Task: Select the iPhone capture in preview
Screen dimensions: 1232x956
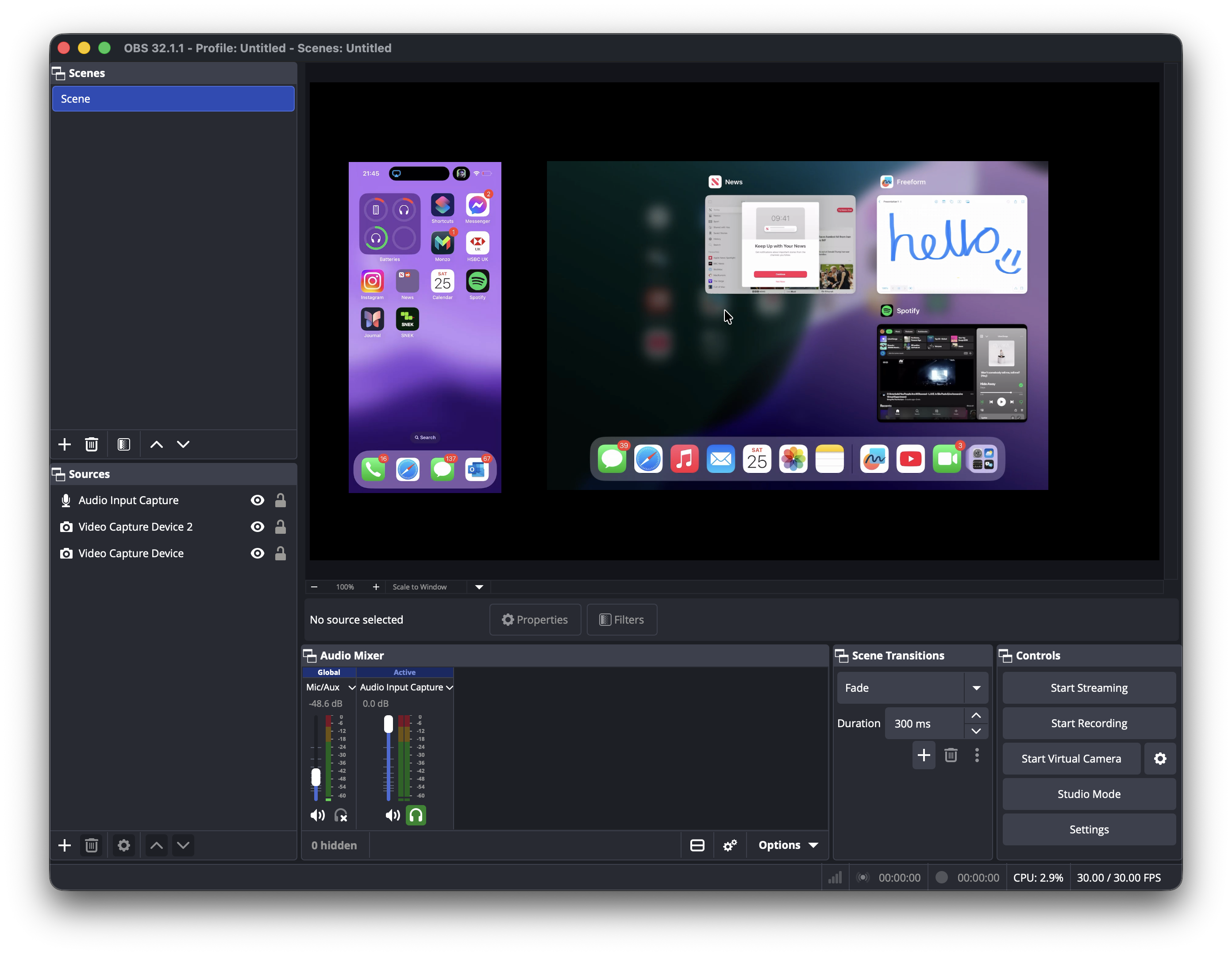Action: [425, 328]
